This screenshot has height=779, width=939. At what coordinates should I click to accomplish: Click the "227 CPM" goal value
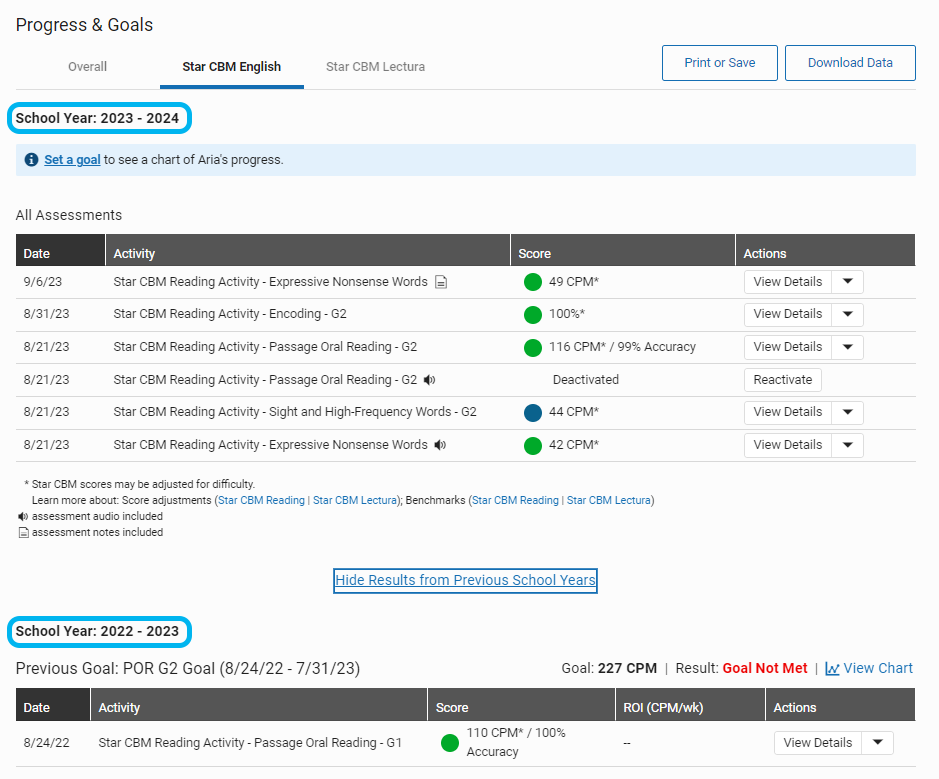coord(627,668)
